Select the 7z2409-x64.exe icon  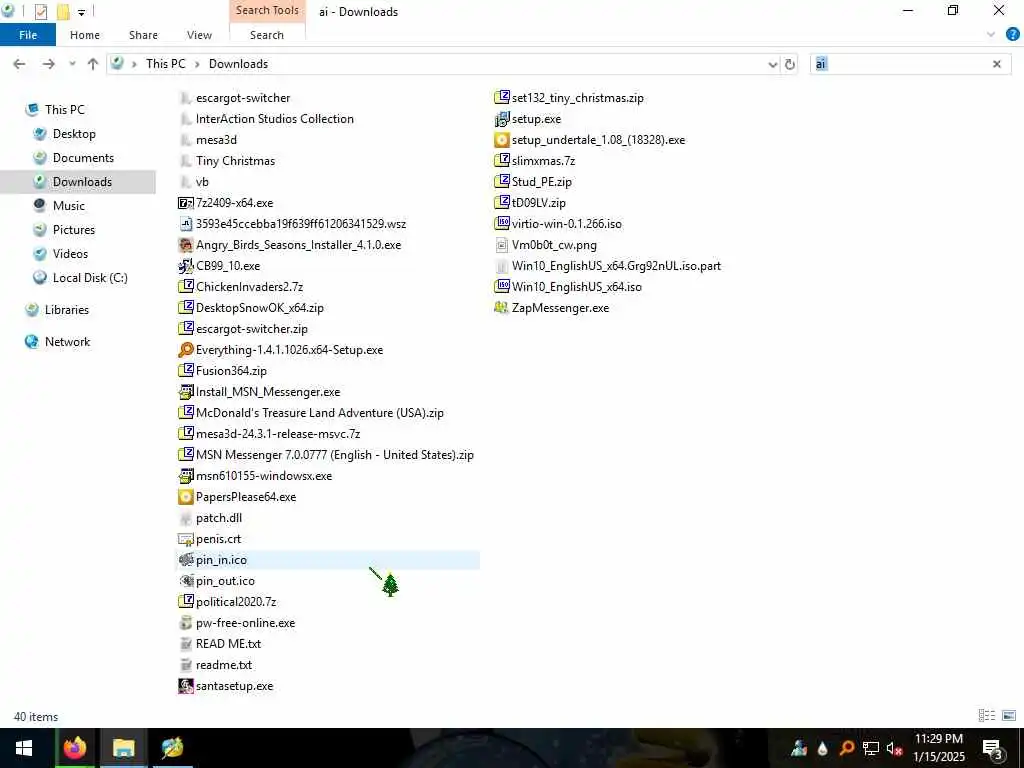pyautogui.click(x=185, y=203)
